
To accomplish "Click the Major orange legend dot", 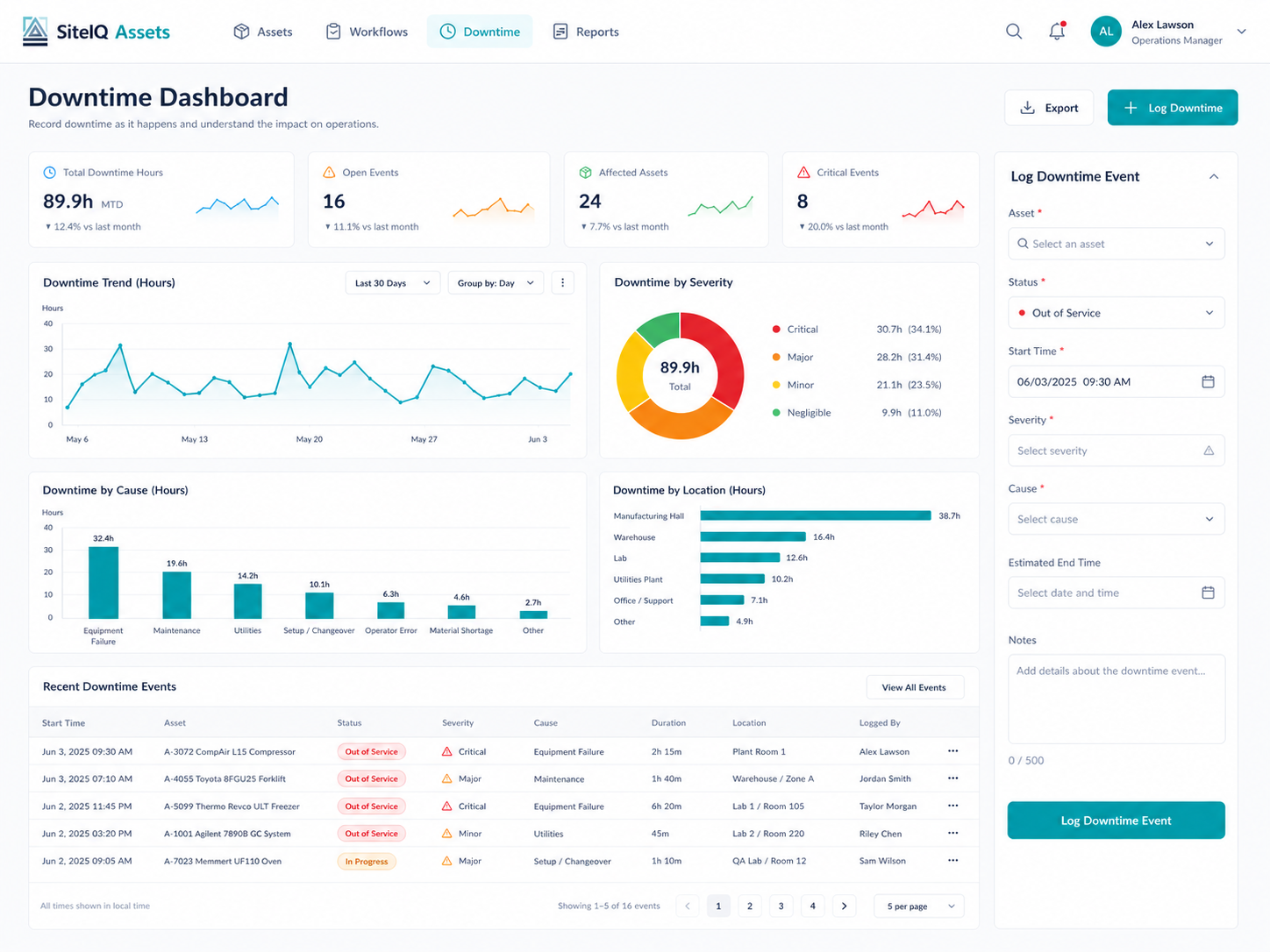I will (776, 357).
